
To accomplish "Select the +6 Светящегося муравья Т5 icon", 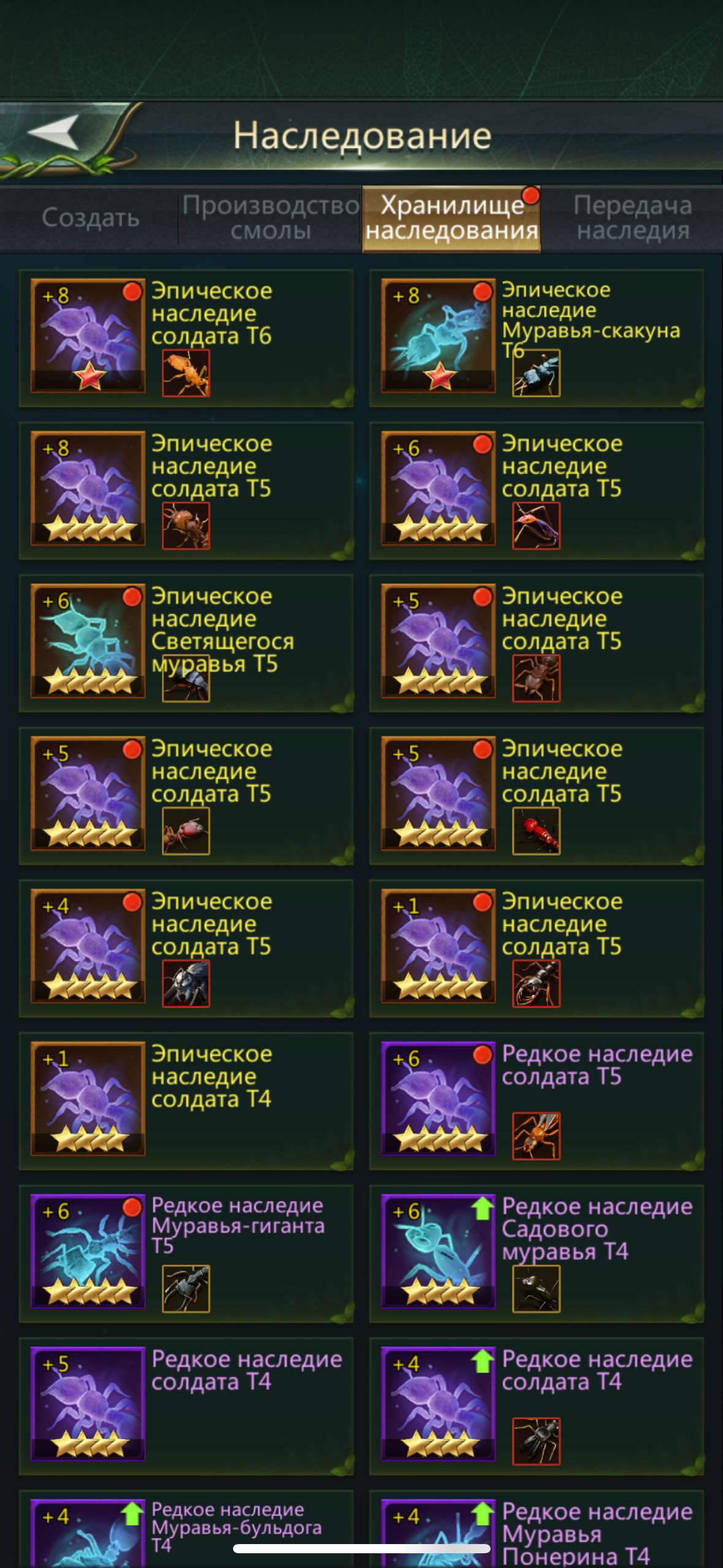I will coord(88,641).
